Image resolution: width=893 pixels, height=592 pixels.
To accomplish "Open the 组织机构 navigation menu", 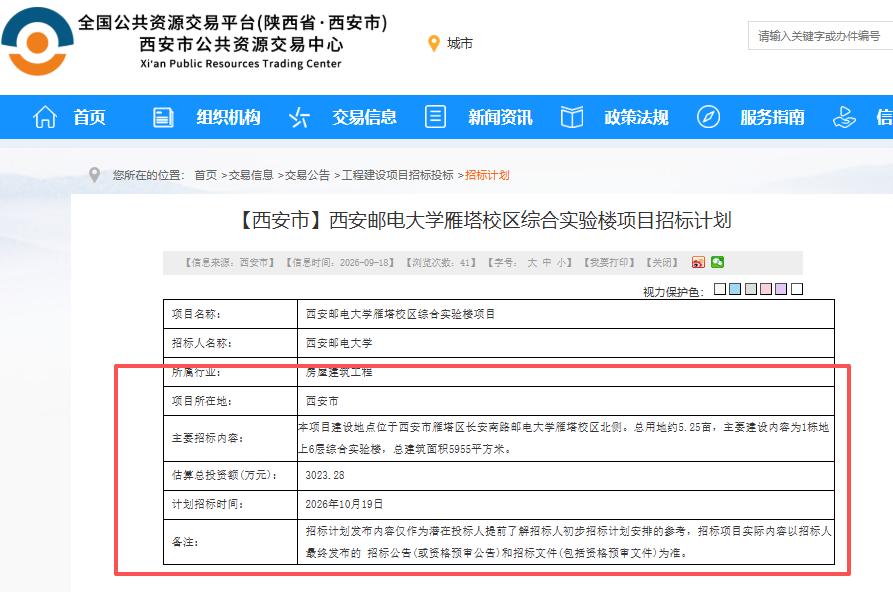I will (228, 117).
